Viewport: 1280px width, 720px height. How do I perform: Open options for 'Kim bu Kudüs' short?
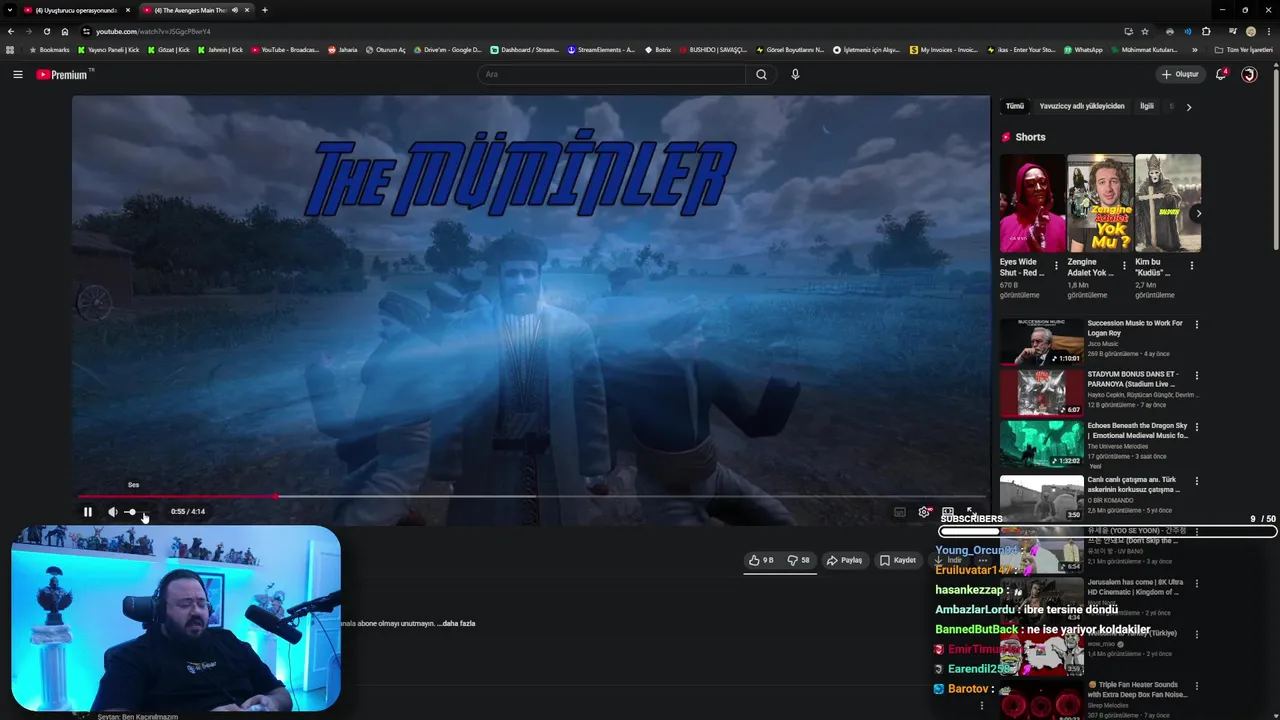[1191, 266]
